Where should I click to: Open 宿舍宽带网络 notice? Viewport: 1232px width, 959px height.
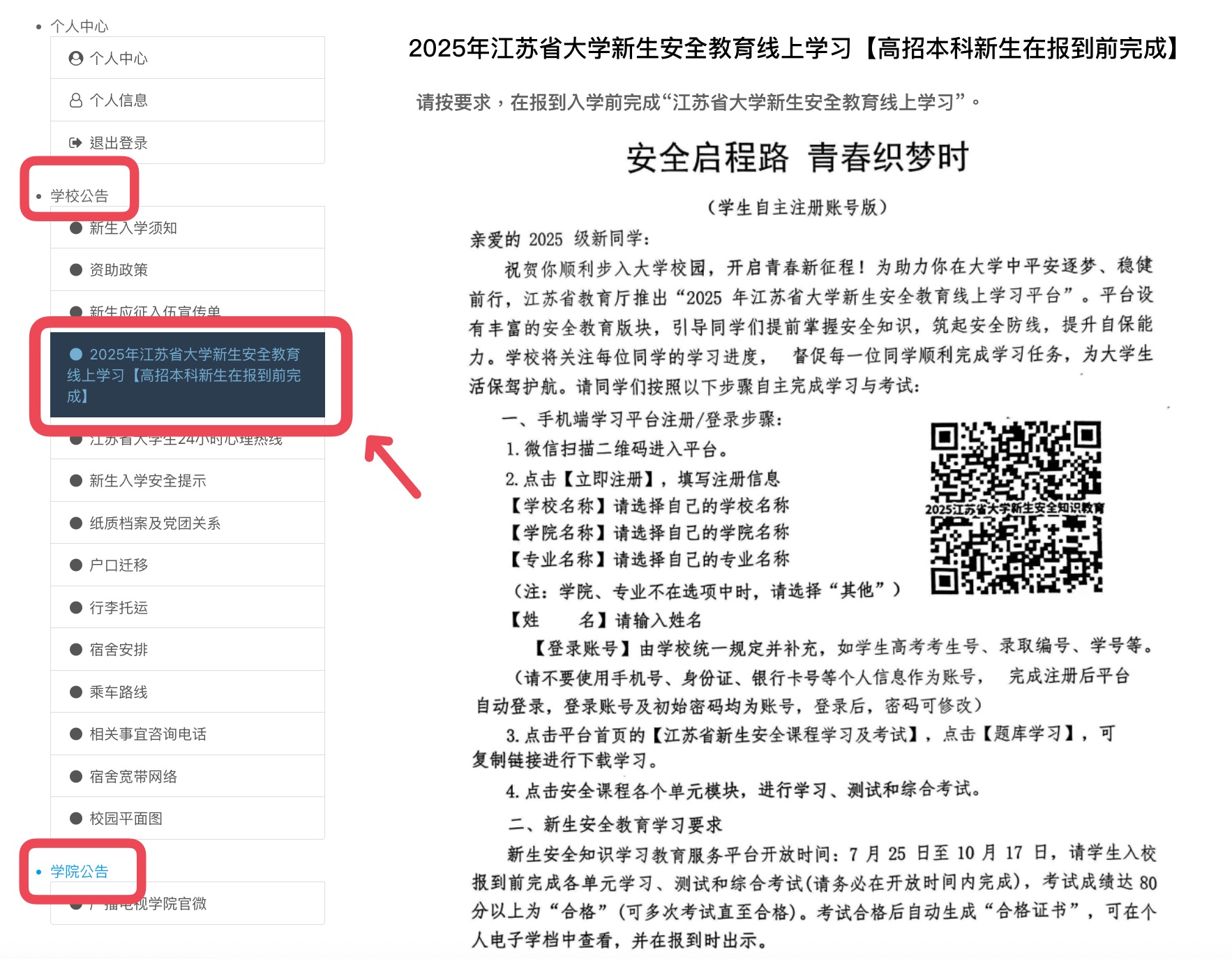(x=133, y=777)
